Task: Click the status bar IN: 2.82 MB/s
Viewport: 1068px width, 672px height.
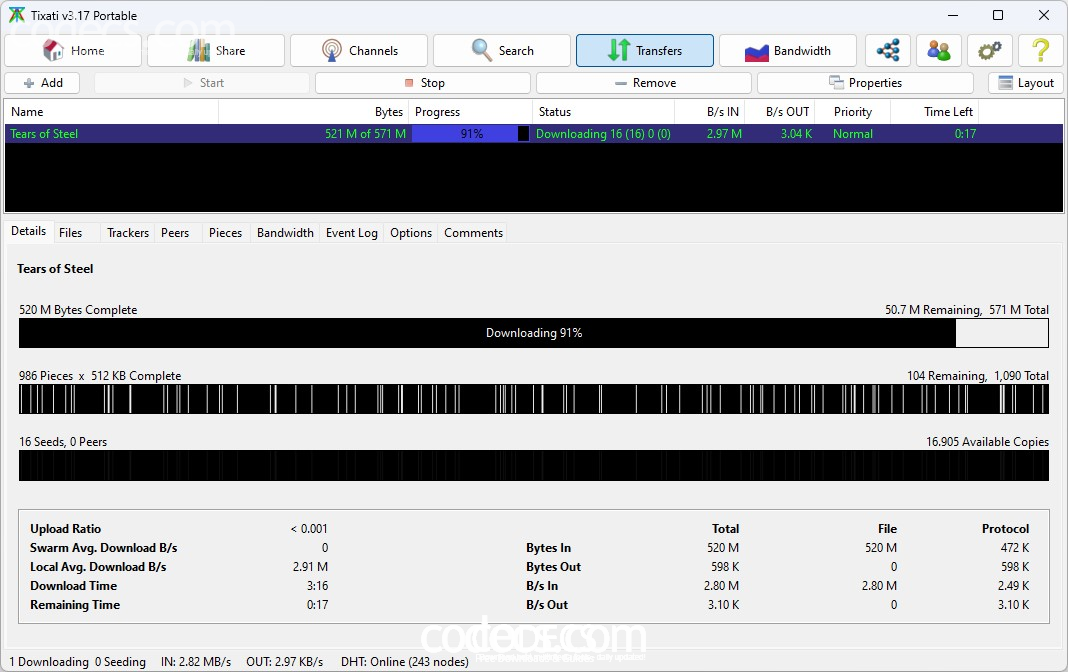Action: [196, 662]
